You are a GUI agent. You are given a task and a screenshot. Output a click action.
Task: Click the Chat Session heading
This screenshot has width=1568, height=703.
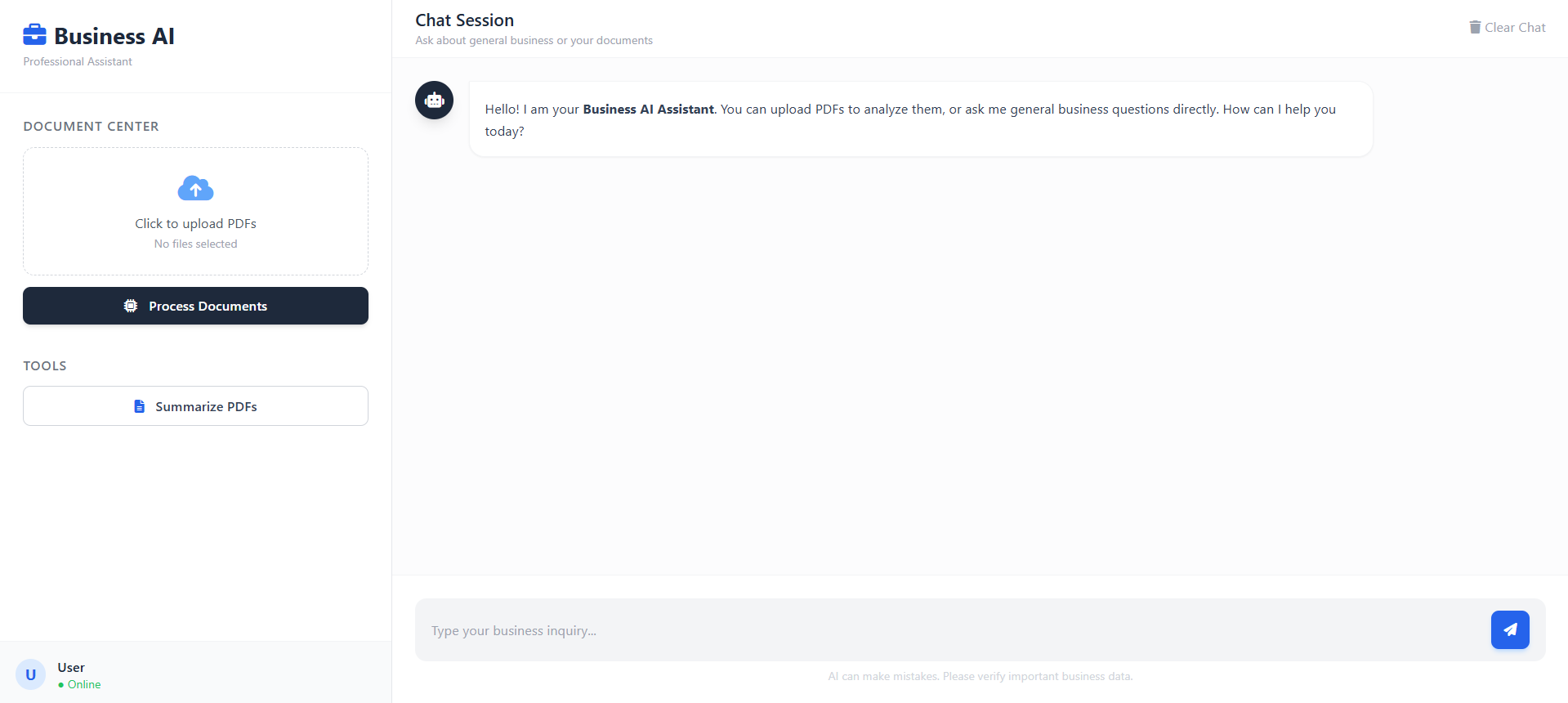464,20
